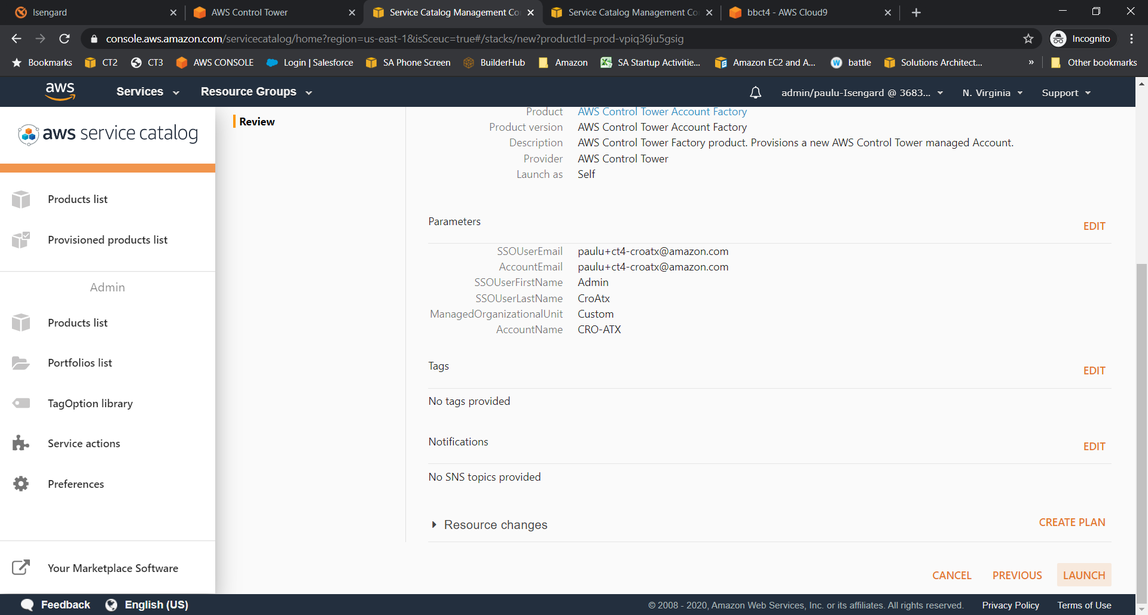
Task: Click the Portfolios list folder icon
Action: (x=20, y=363)
